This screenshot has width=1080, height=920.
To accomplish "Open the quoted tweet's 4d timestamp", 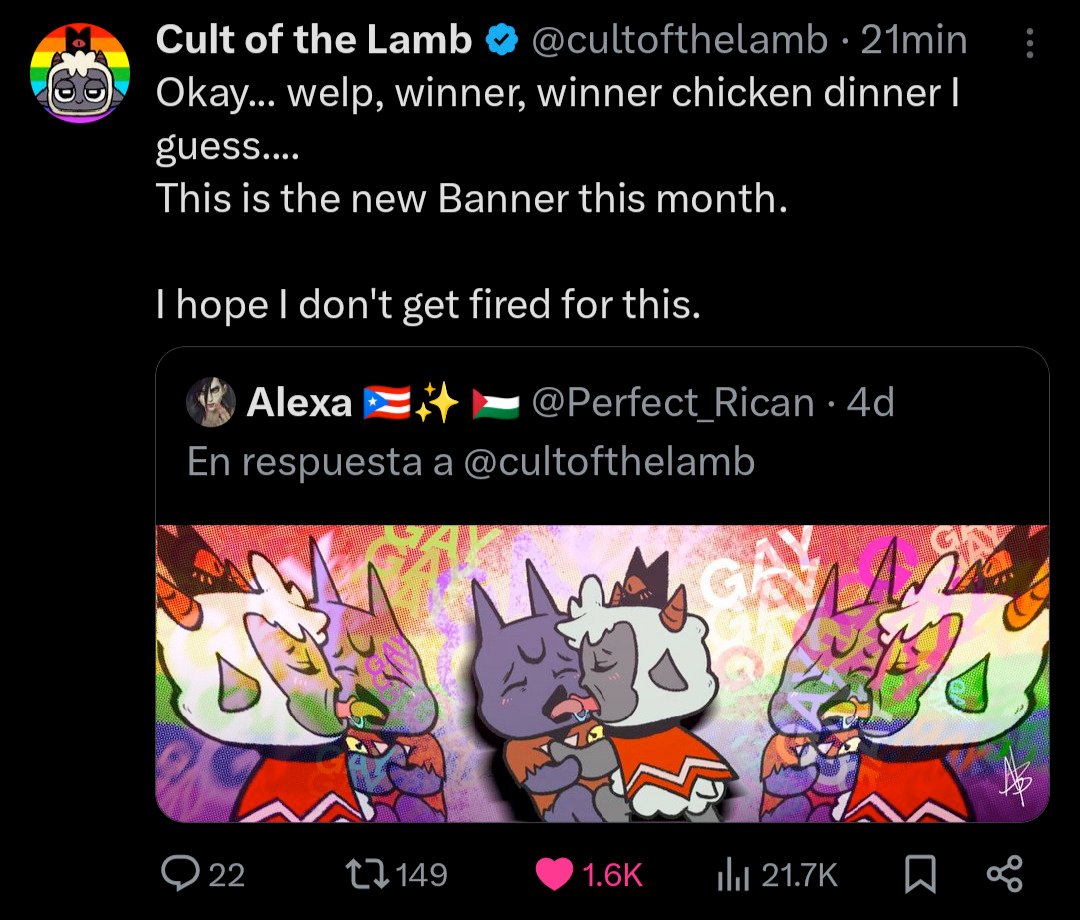I will tap(870, 402).
